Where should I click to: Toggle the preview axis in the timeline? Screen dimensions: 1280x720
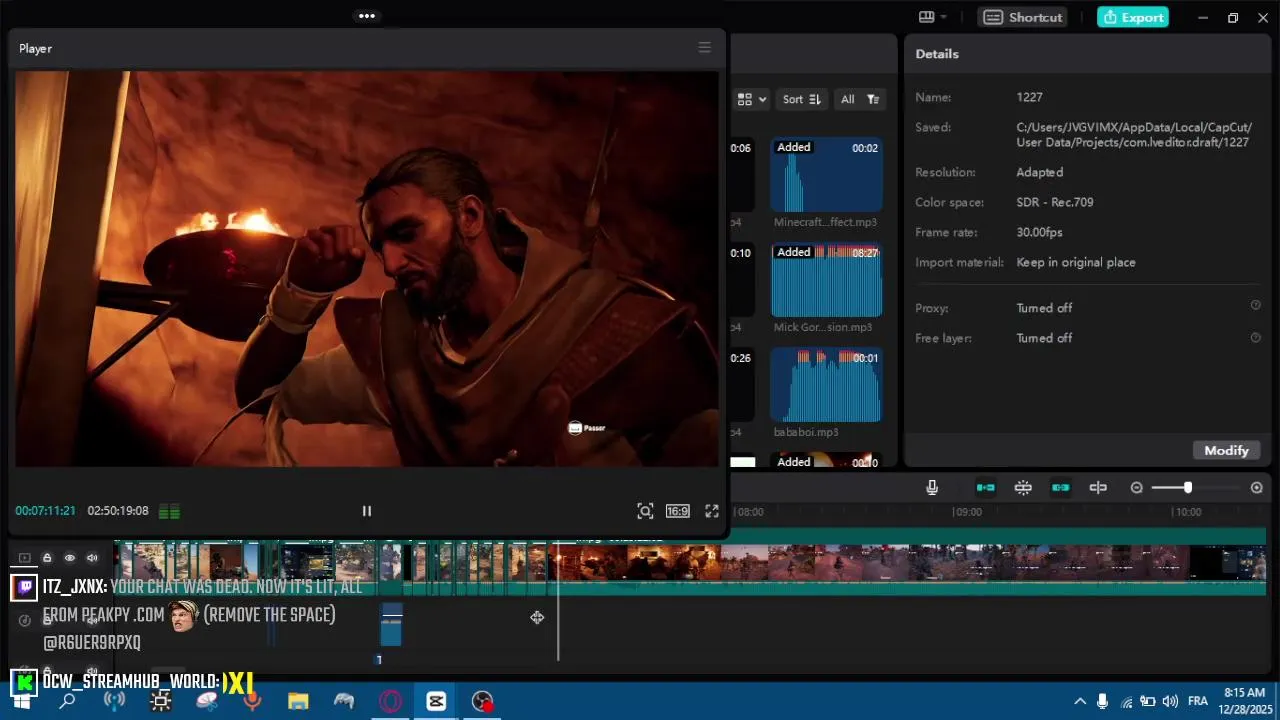(1098, 487)
